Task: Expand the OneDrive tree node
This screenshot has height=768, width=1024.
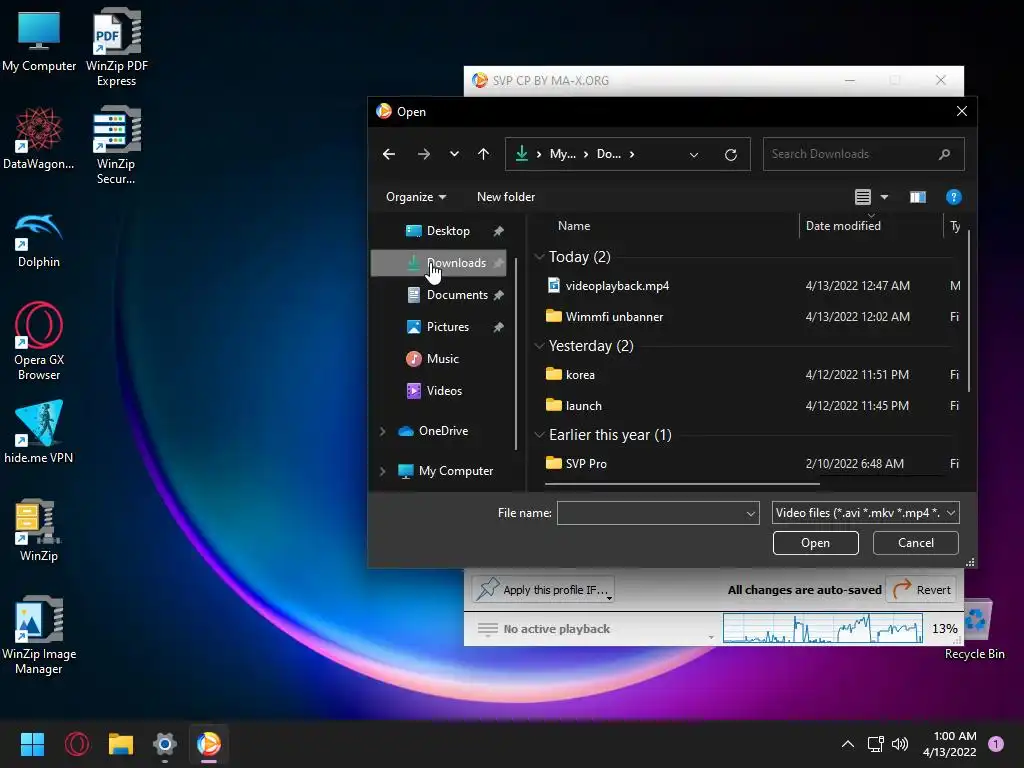Action: pyautogui.click(x=383, y=431)
